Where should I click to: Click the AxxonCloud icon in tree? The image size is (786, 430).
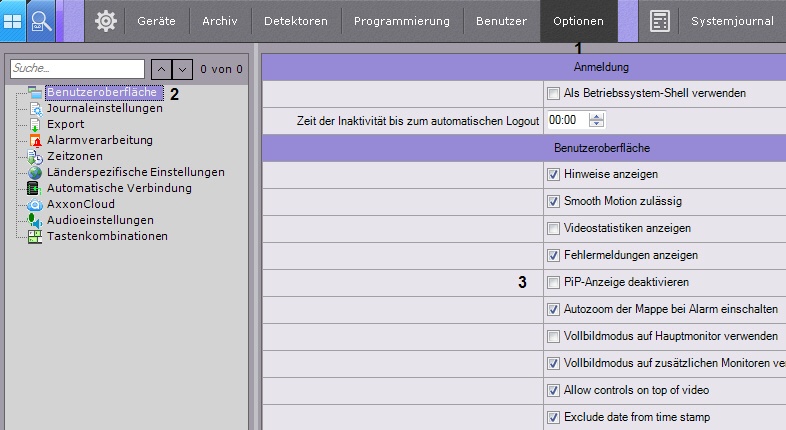[x=35, y=204]
